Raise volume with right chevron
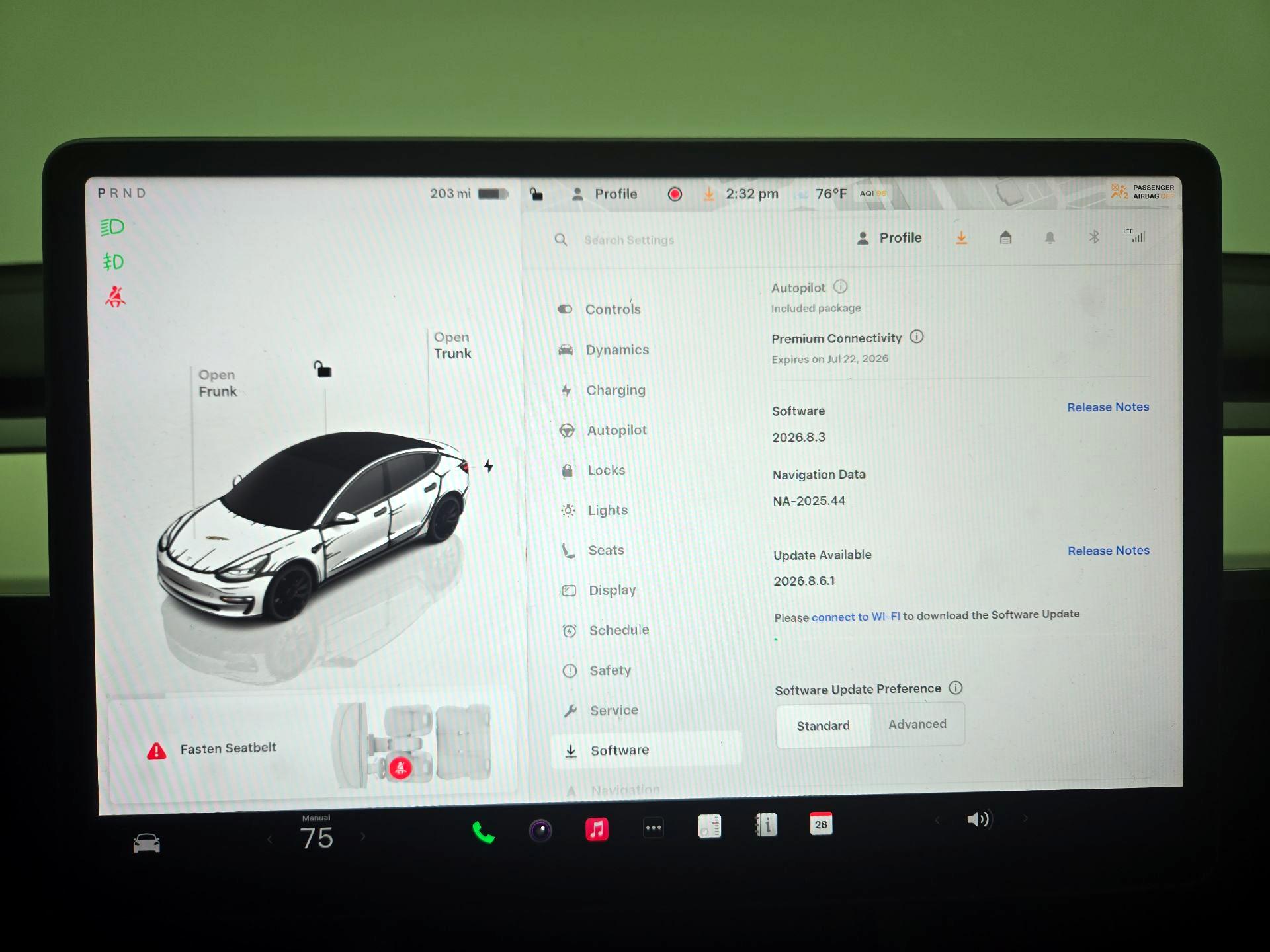This screenshot has height=952, width=1270. tap(1026, 818)
